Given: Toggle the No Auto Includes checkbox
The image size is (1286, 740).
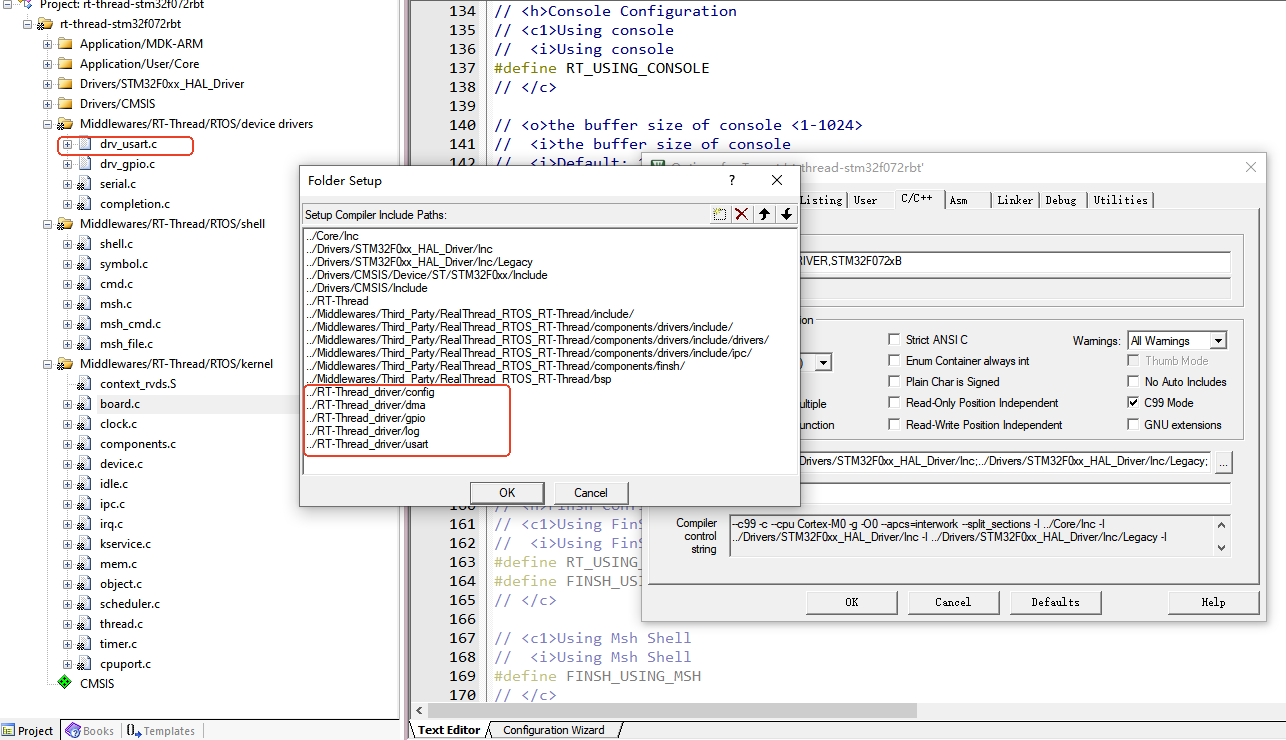Looking at the screenshot, I should [x=1133, y=382].
